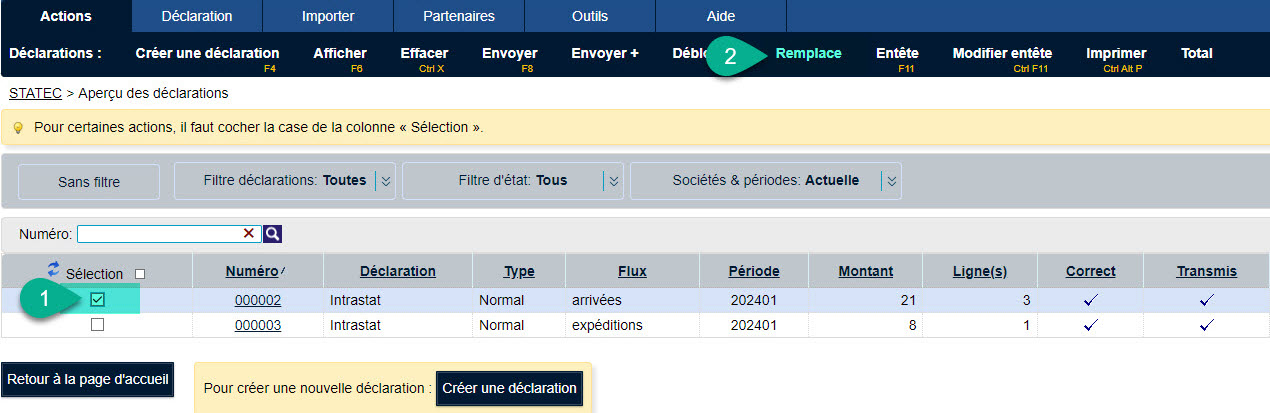Click Total in the toolbar
The height and width of the screenshot is (413, 1270).
coord(1197,54)
